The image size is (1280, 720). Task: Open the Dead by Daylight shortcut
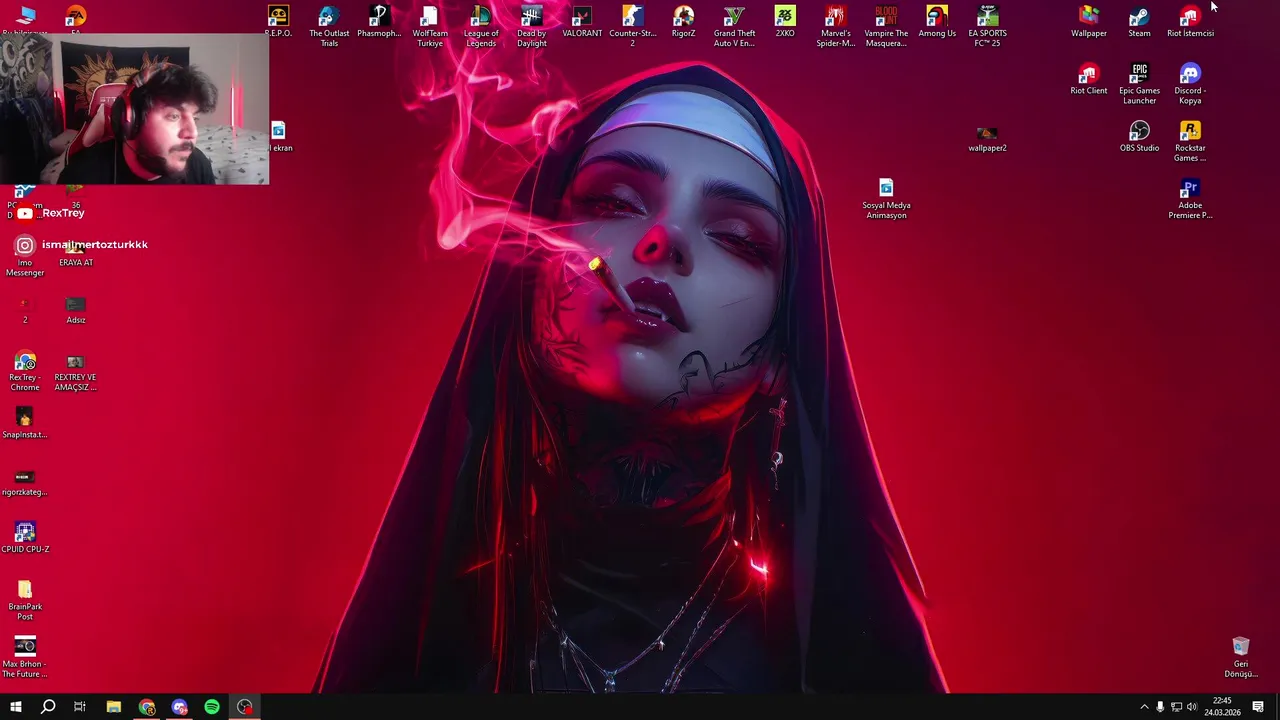click(x=532, y=26)
